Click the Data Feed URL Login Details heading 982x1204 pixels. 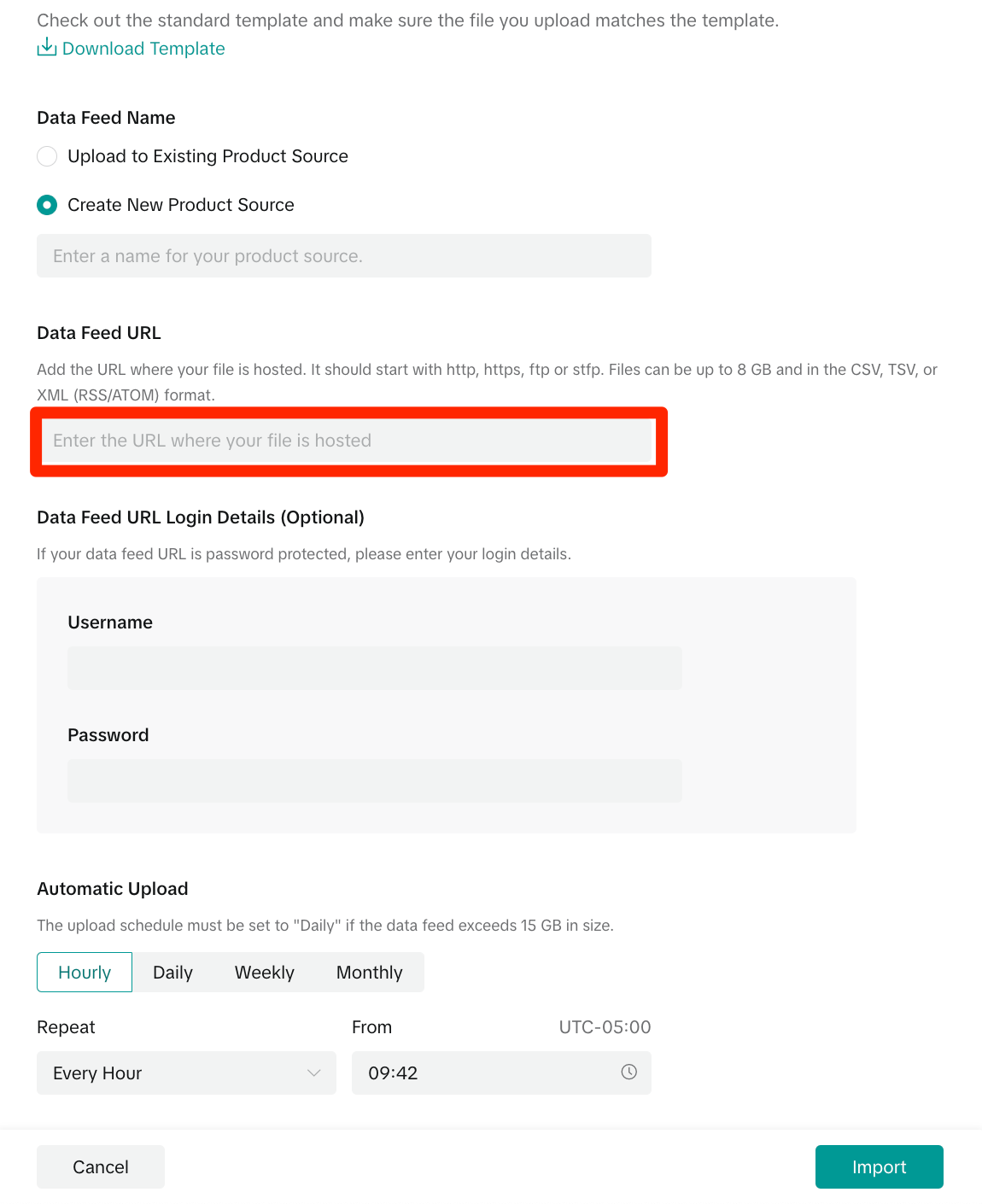[x=201, y=517]
